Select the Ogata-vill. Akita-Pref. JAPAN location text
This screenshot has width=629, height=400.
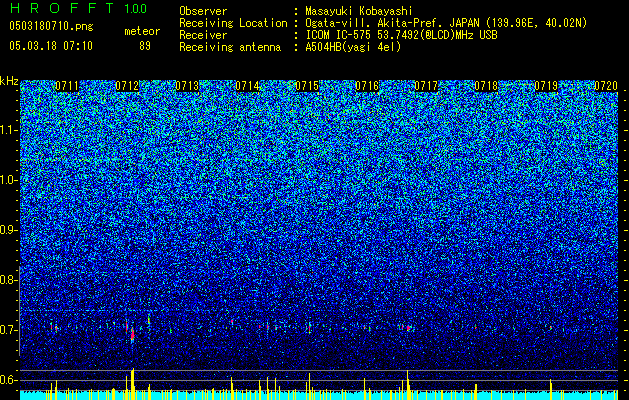(x=446, y=23)
